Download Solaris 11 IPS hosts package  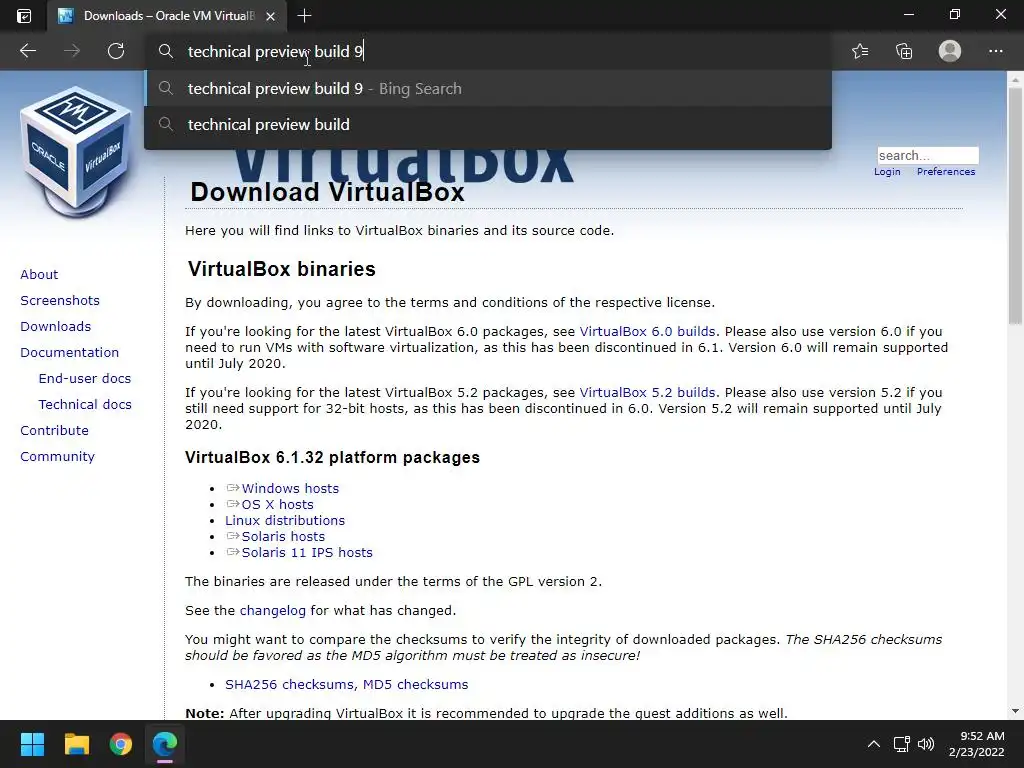click(x=307, y=552)
